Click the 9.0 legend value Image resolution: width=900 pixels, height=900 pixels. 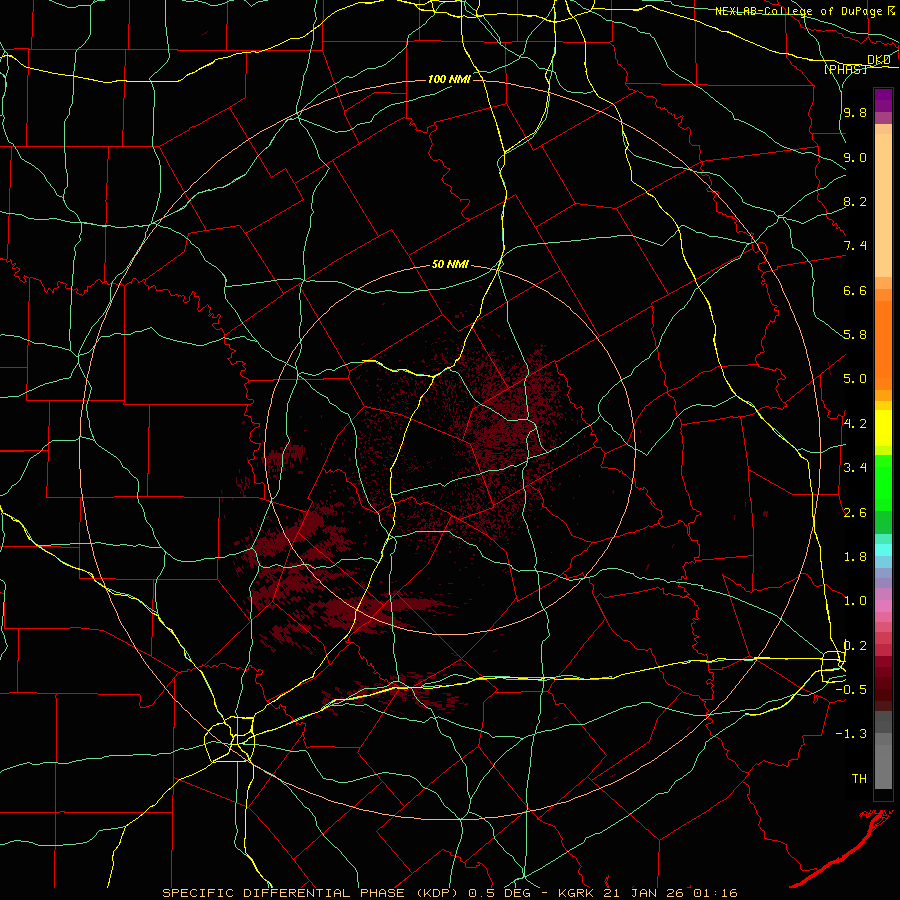click(855, 158)
